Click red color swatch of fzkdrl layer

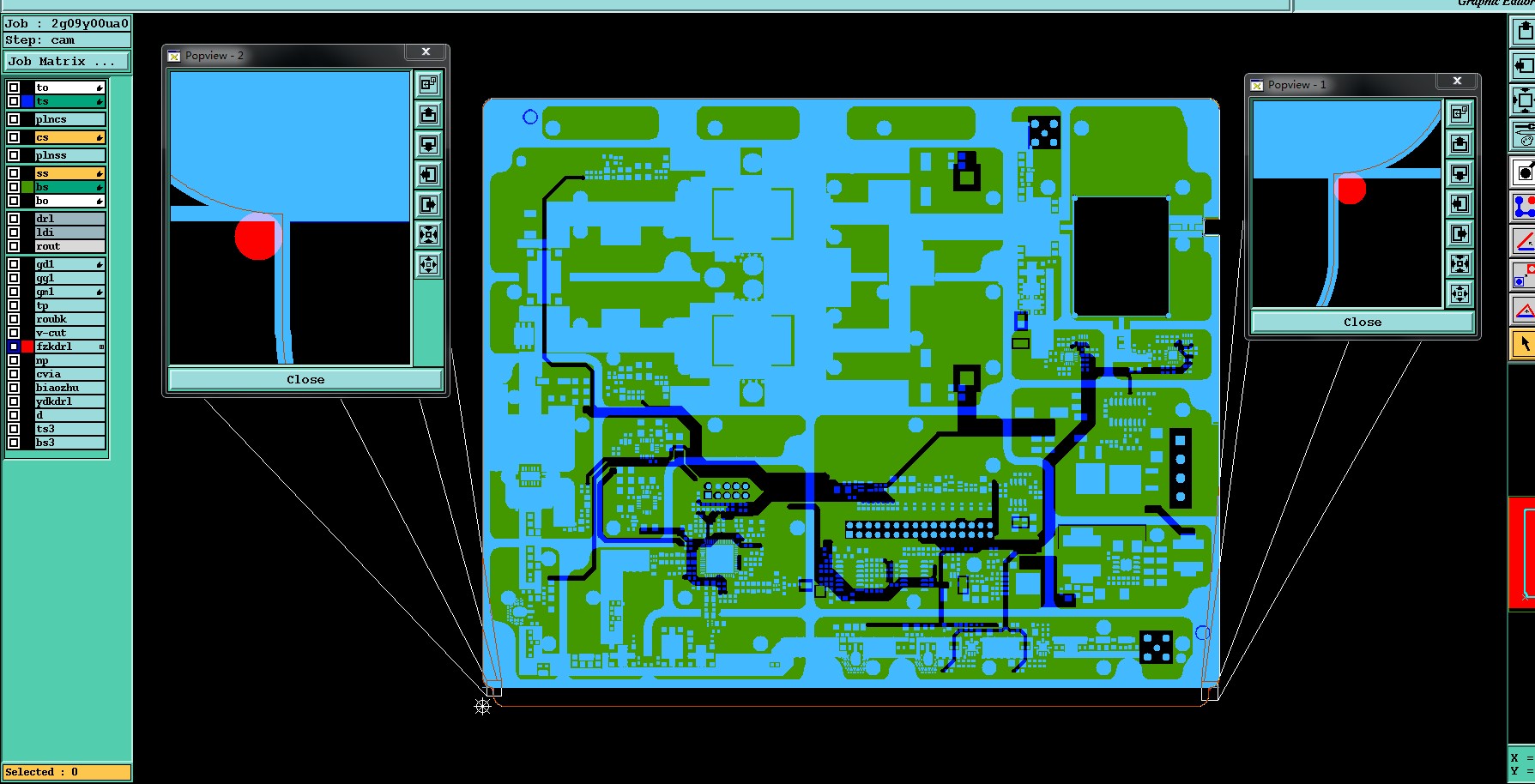[x=27, y=347]
